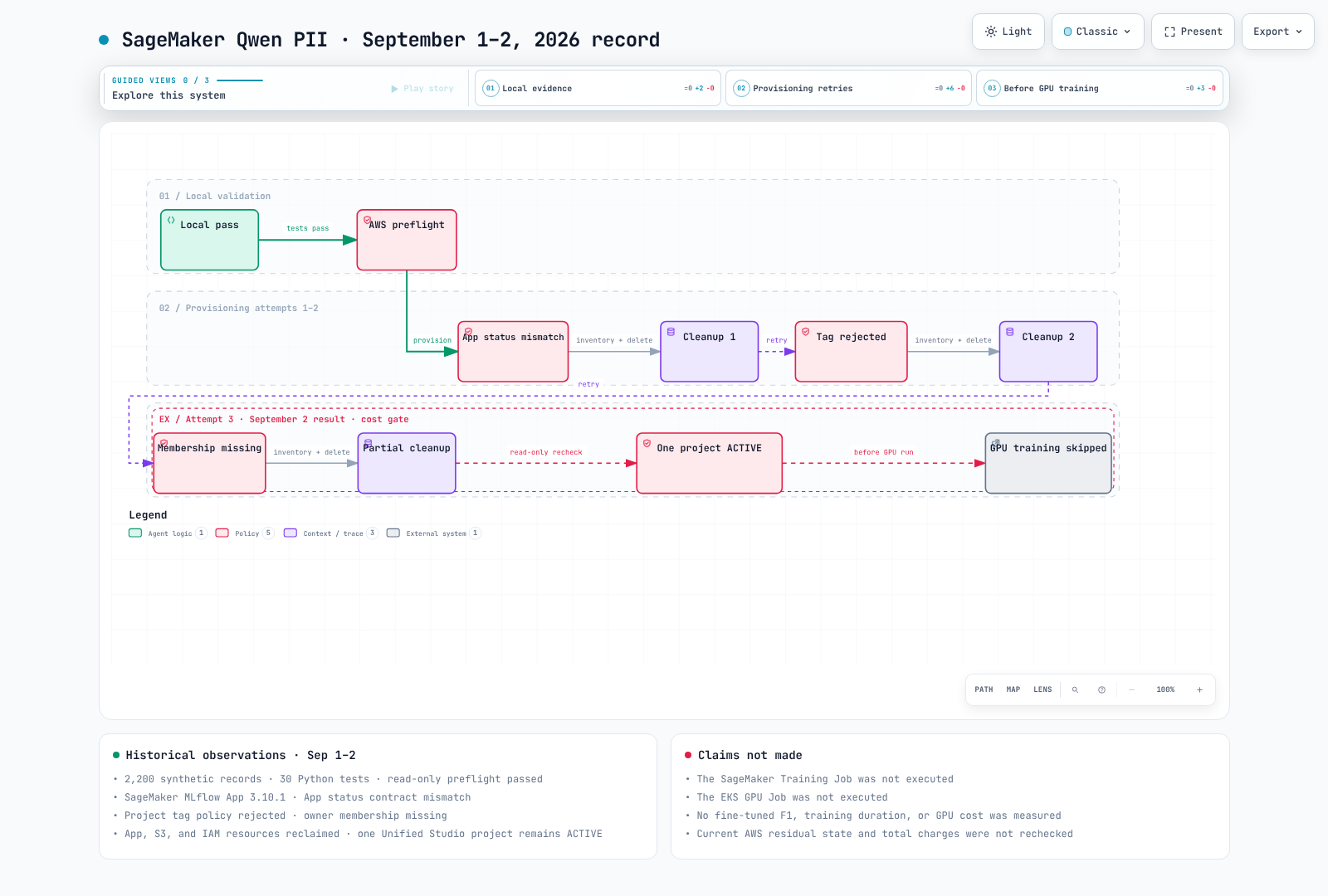Click the purple Context / trace legend swatch
Screen dimensions: 1328x896
pyautogui.click(x=290, y=533)
